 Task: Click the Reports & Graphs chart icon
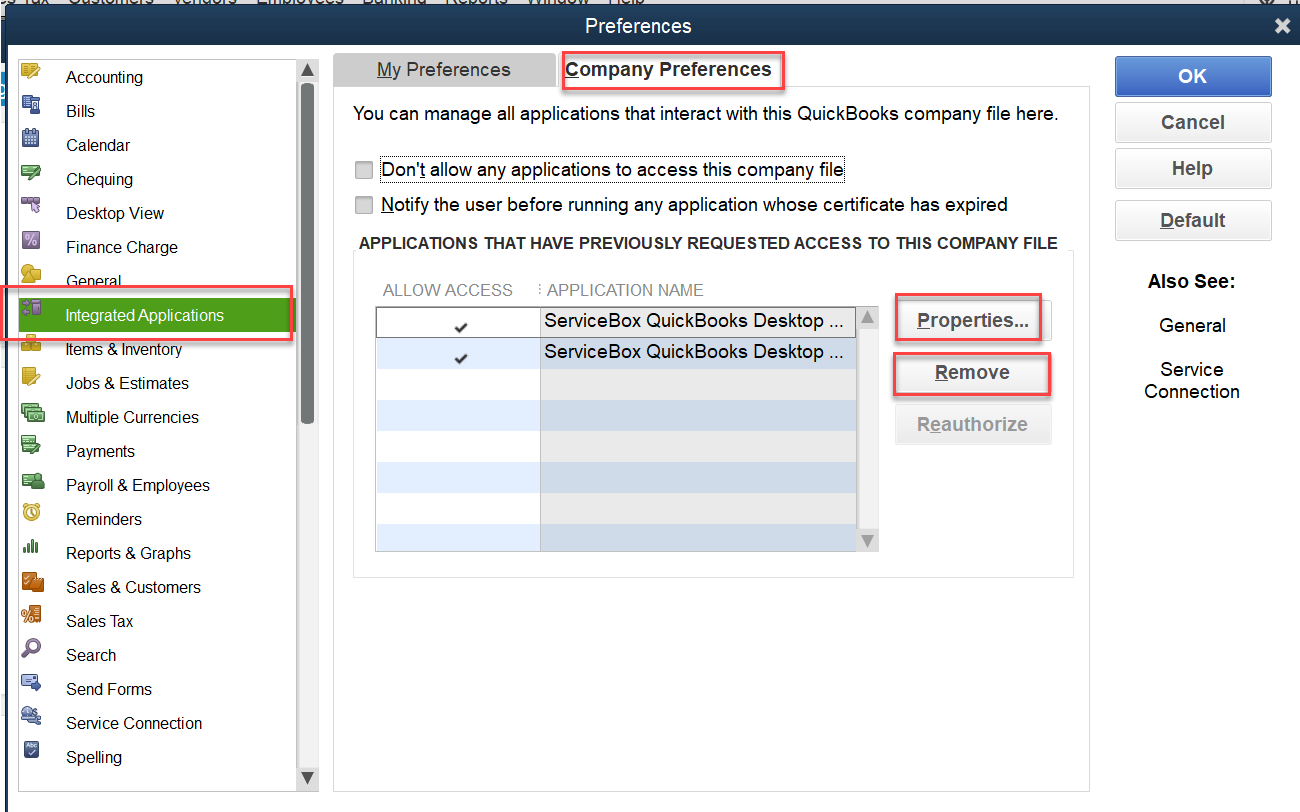31,546
